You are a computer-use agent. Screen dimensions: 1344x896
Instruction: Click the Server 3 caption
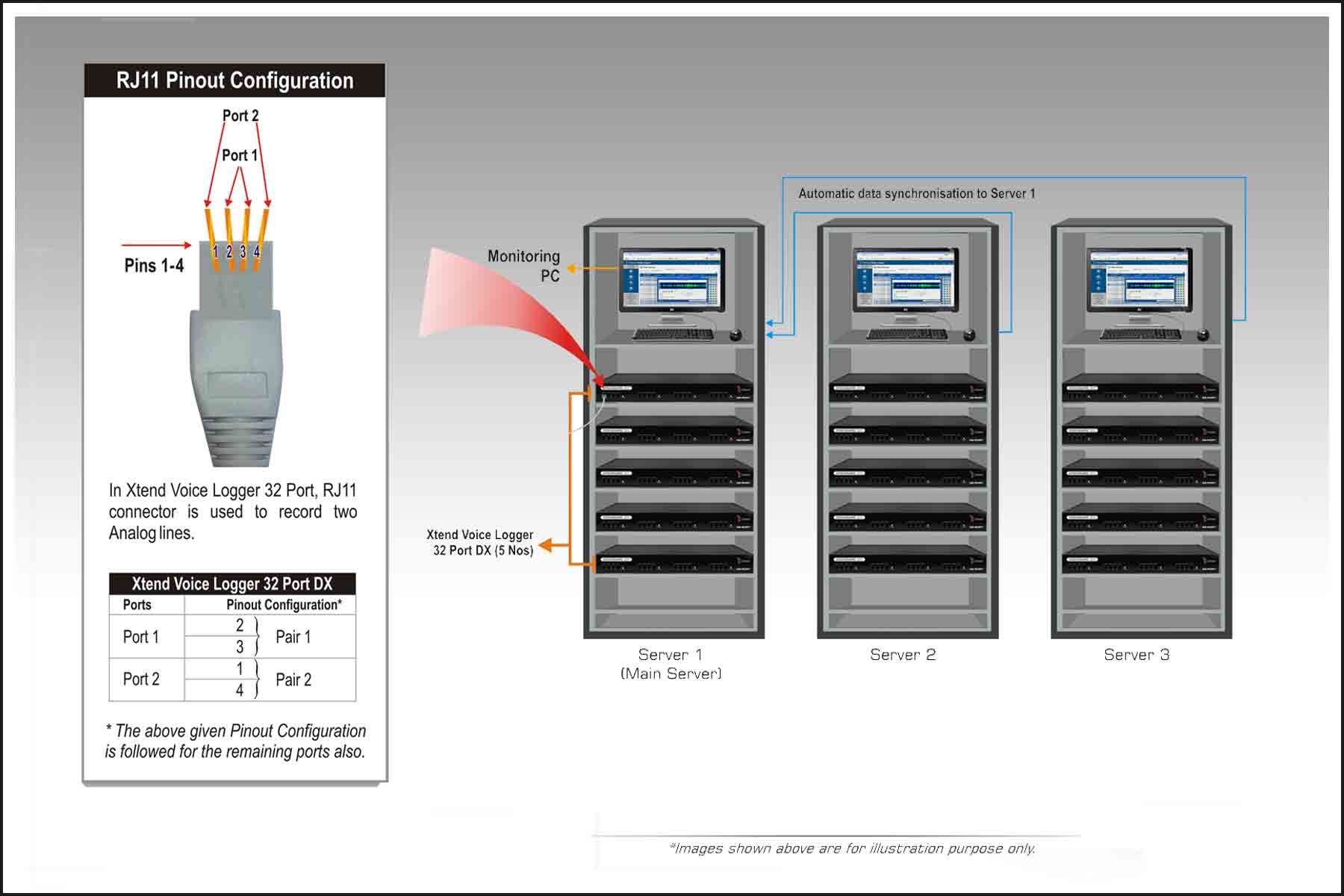[1136, 655]
